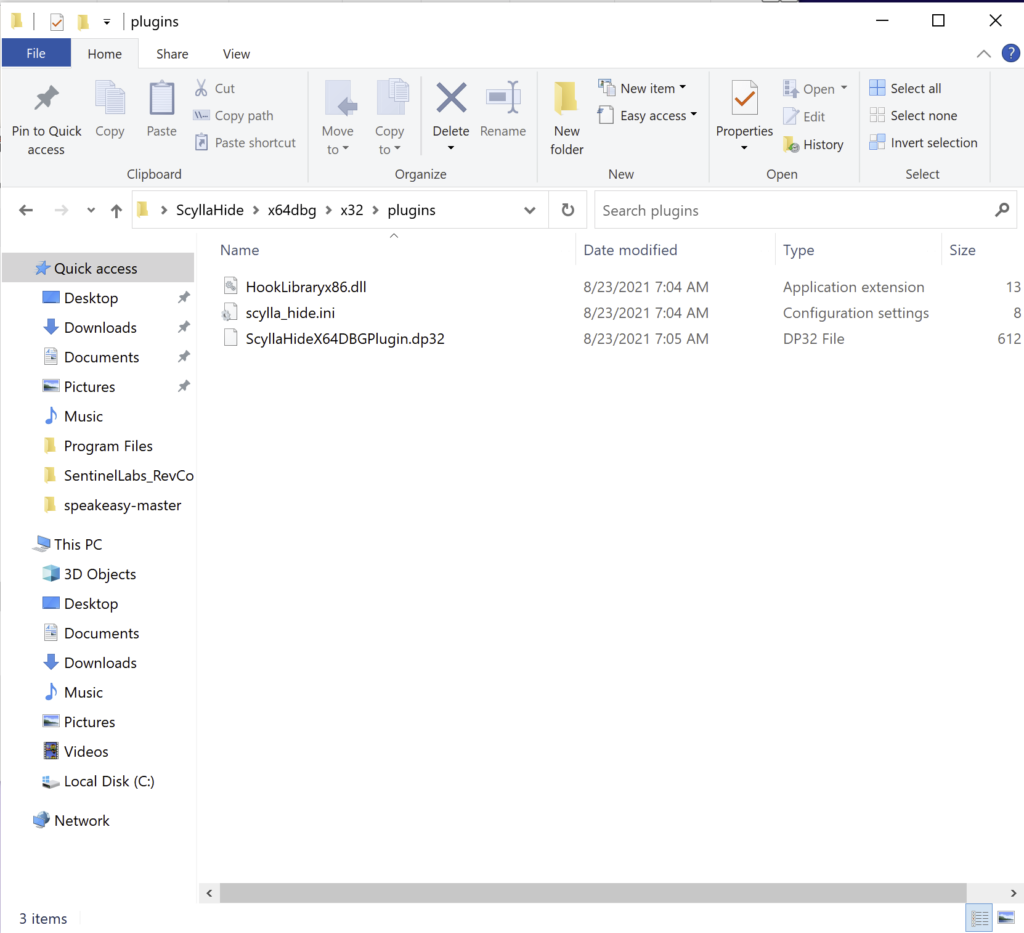Open the File menu tab
Screen dimensions: 1024x933
coord(36,54)
